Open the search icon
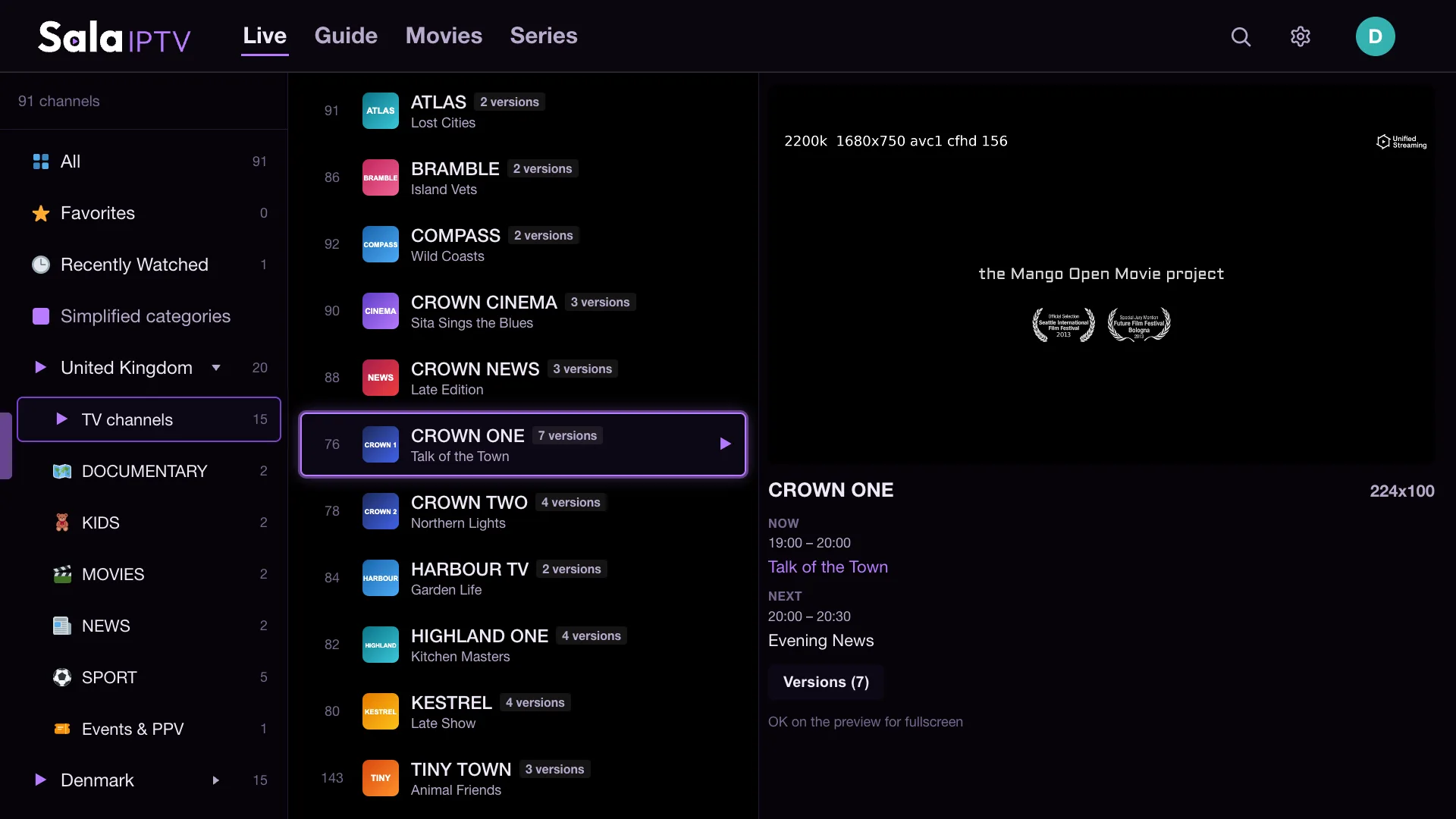Viewport: 1456px width, 819px height. (x=1241, y=36)
